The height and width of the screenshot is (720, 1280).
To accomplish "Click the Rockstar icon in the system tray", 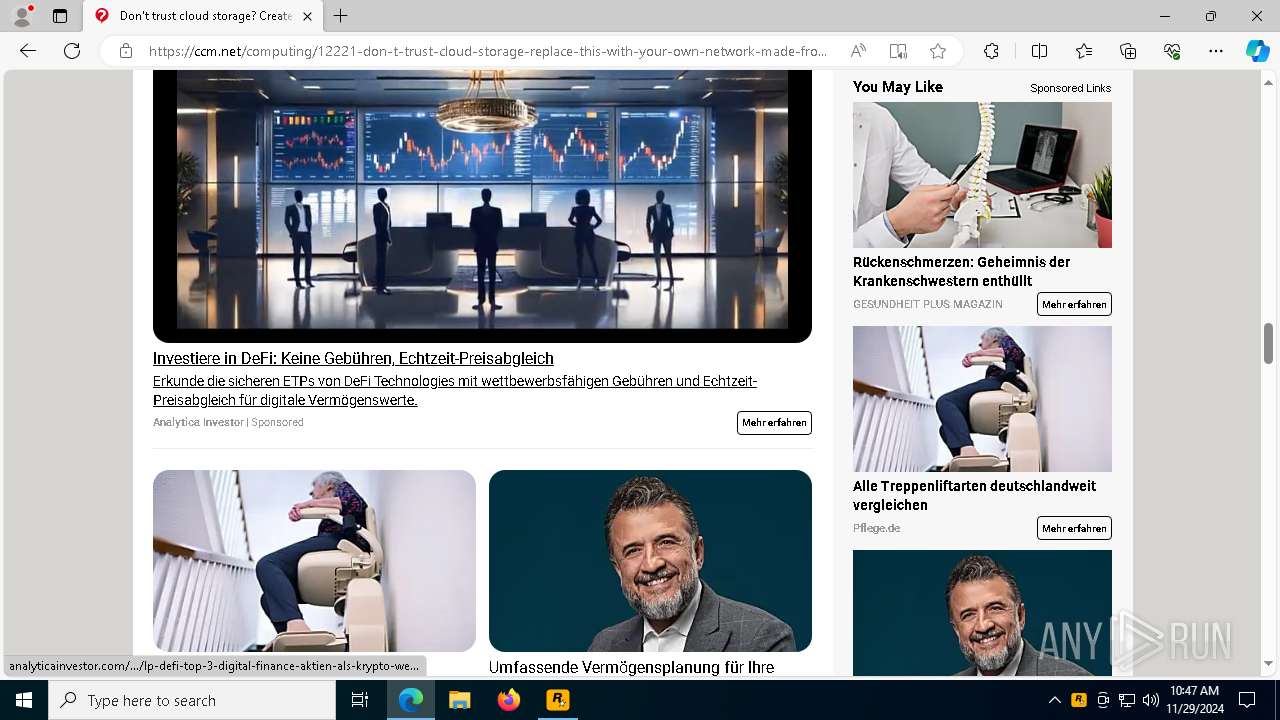I will (x=1079, y=700).
